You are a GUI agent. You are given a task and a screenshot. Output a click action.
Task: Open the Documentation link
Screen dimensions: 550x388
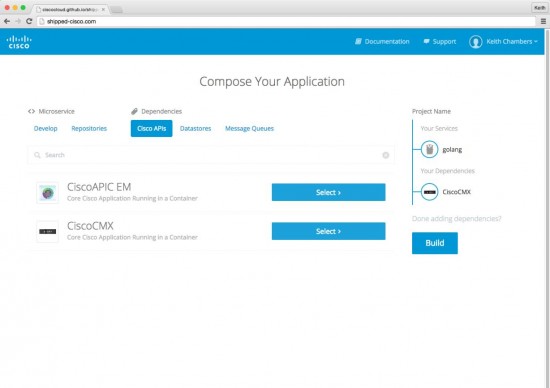[382, 41]
